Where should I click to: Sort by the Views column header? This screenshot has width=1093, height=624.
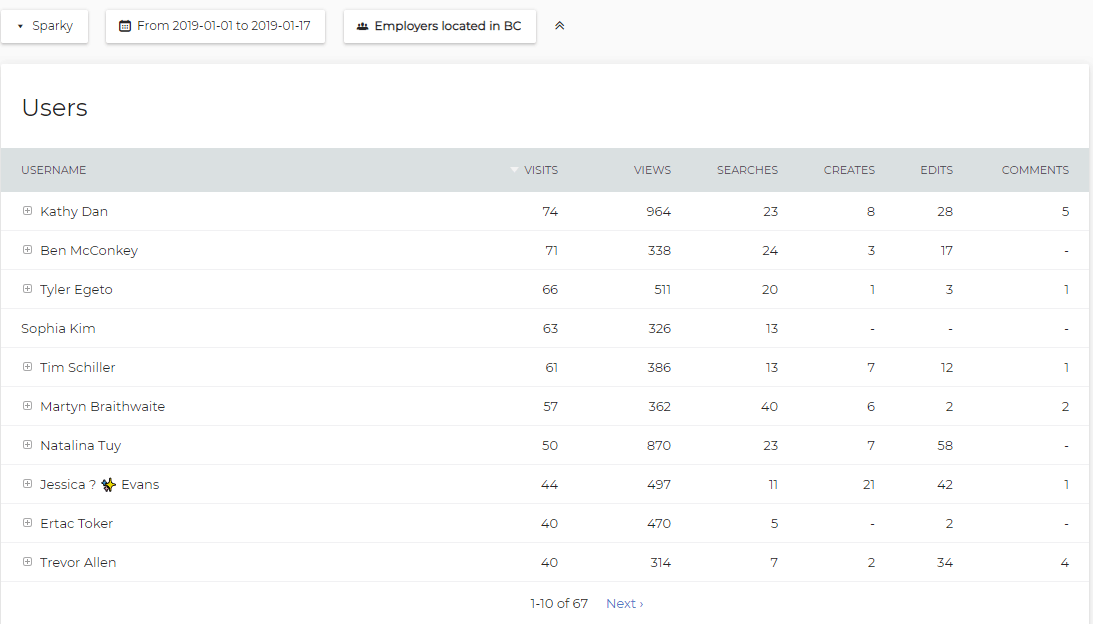[652, 170]
